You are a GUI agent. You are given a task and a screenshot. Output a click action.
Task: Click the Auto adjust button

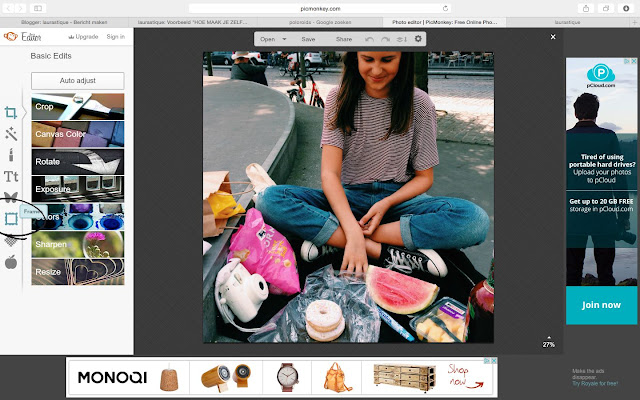point(78,81)
